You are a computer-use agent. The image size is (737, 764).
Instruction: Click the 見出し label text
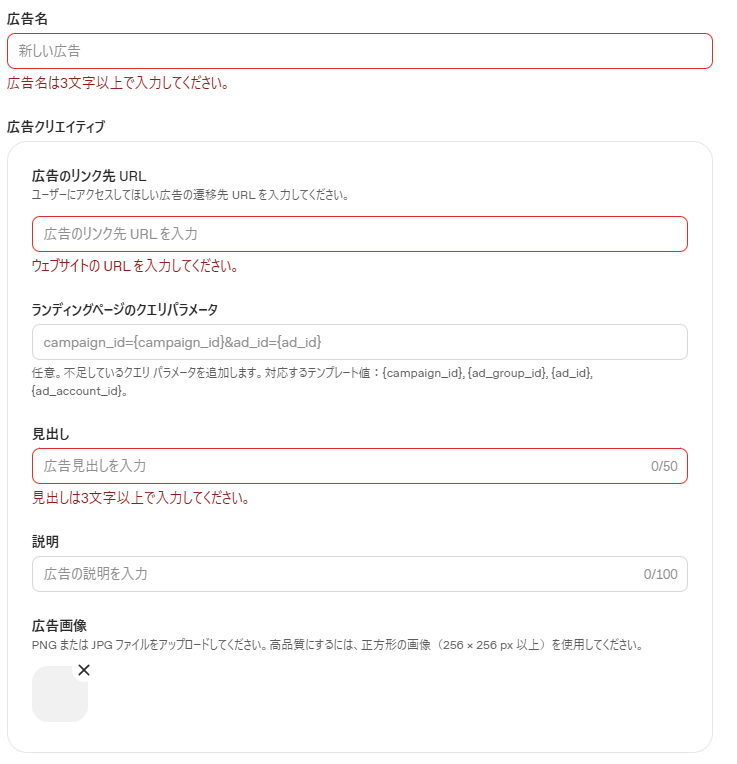point(51,434)
